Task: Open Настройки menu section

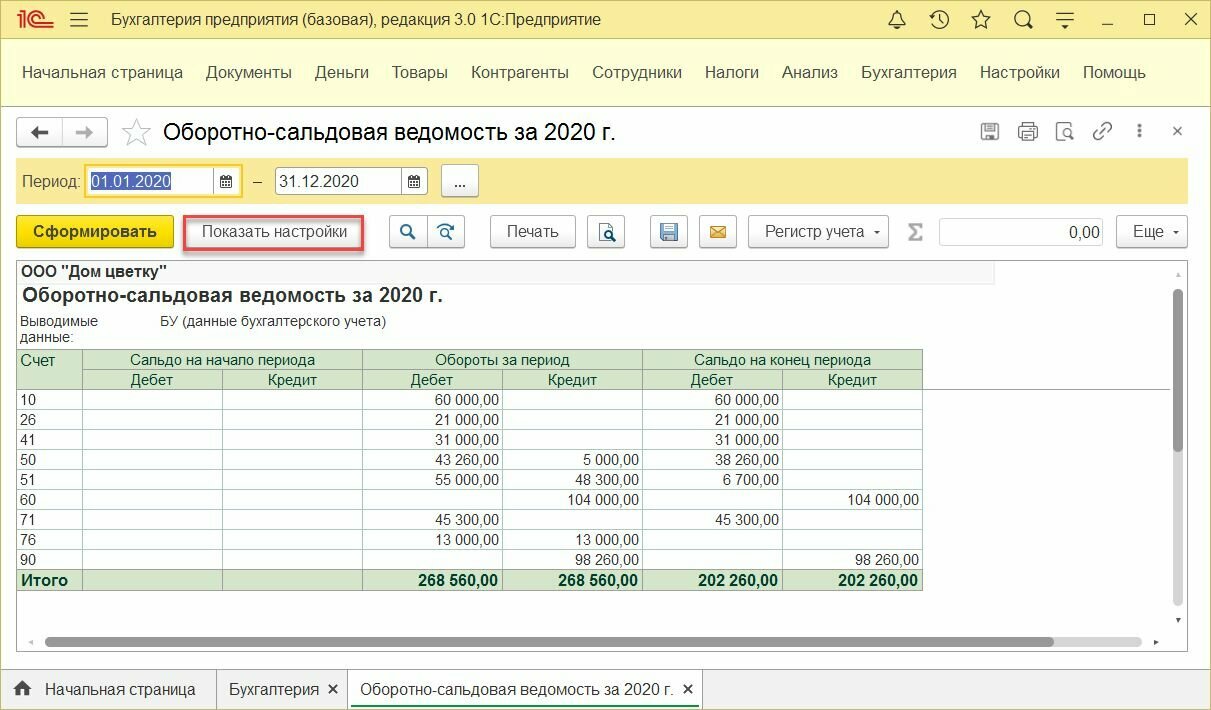Action: pyautogui.click(x=1020, y=72)
